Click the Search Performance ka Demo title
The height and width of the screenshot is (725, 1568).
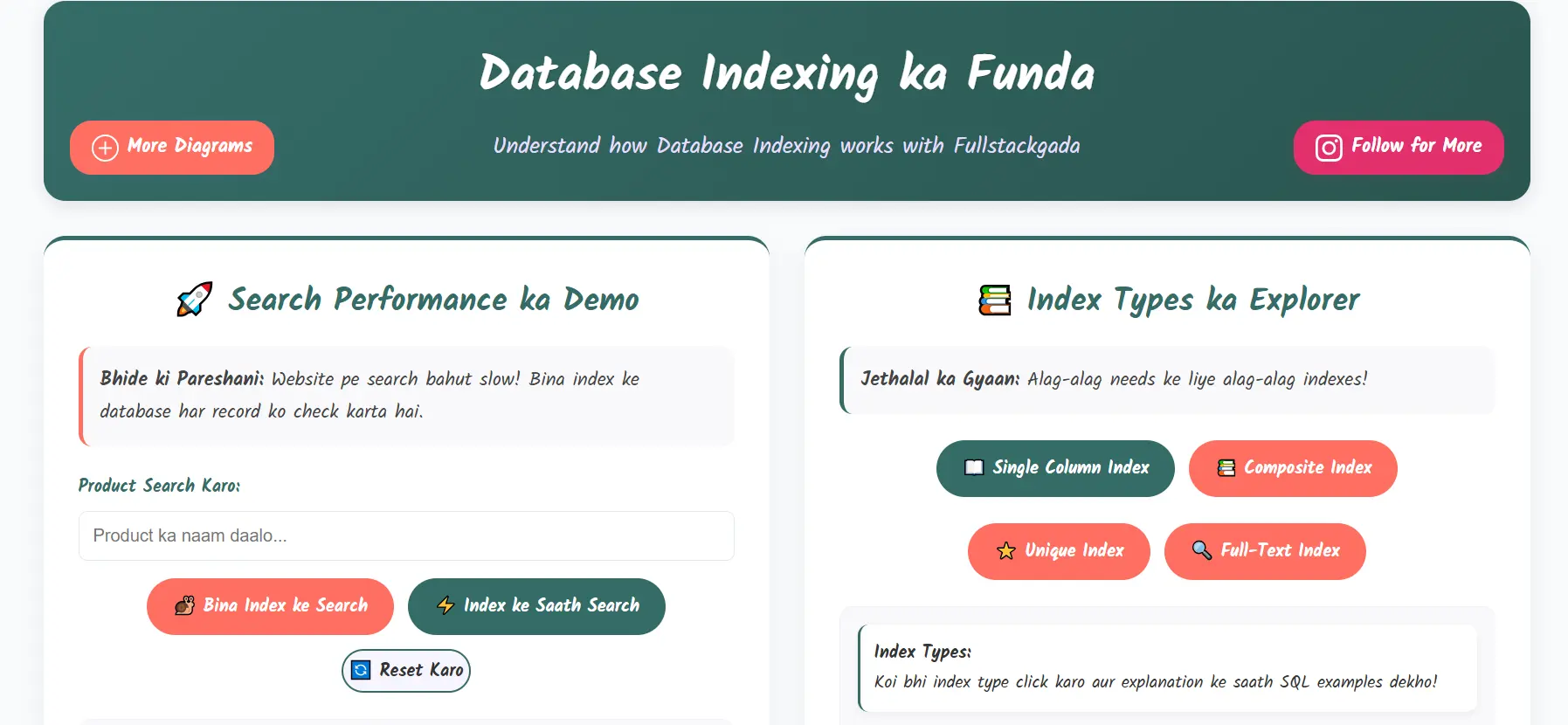pos(433,300)
